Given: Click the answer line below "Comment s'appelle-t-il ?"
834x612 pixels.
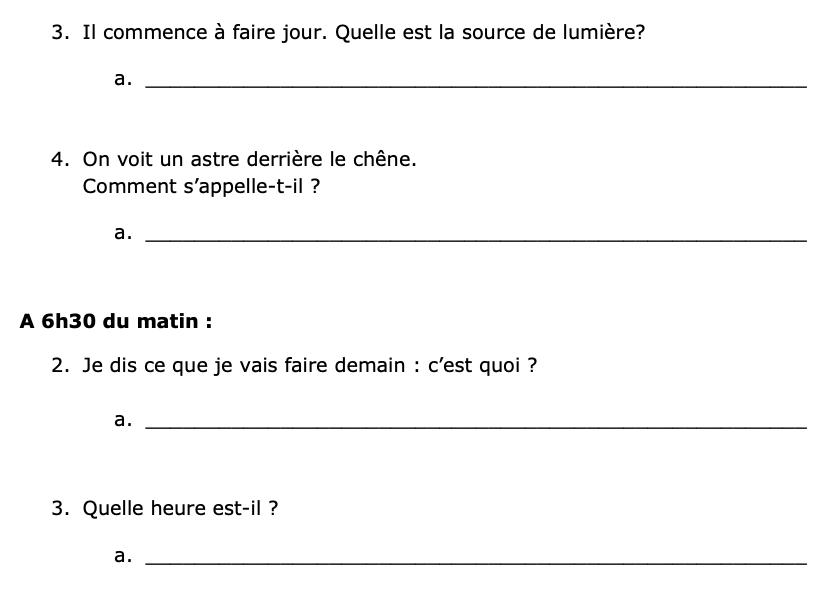Looking at the screenshot, I should coord(475,239).
